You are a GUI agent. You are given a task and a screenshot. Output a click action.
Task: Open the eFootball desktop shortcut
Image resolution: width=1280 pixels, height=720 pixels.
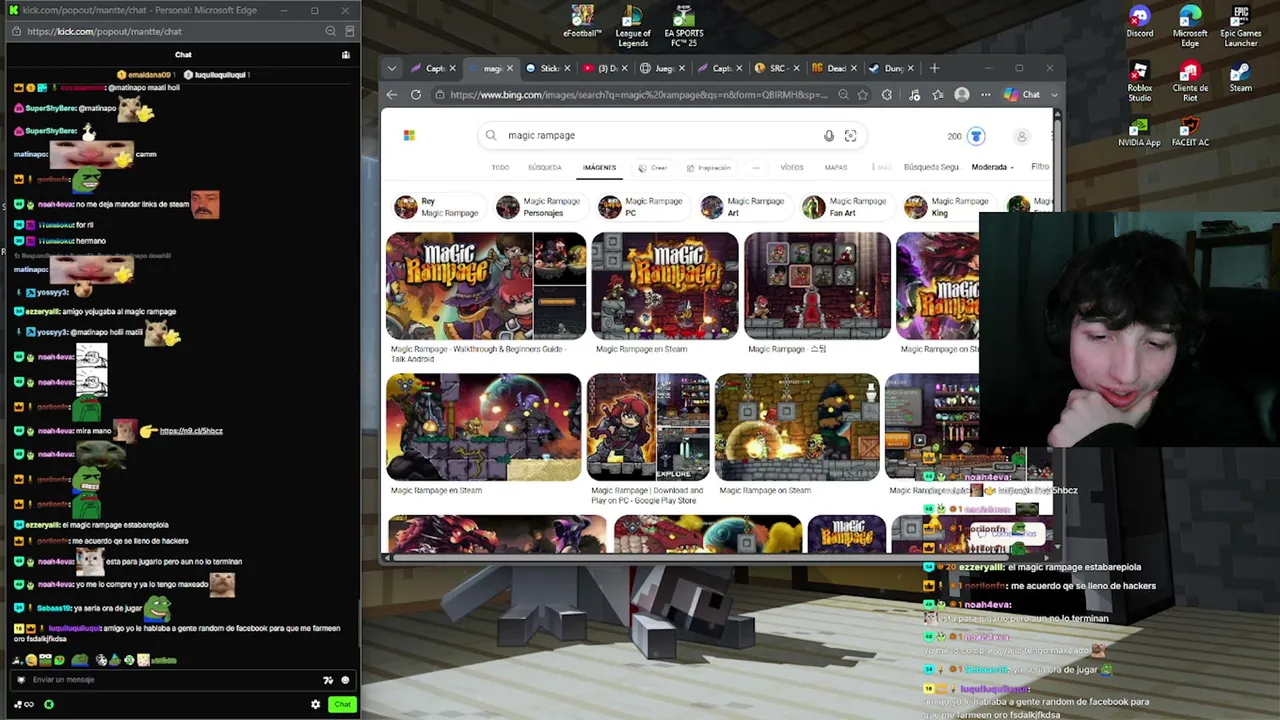(x=582, y=22)
